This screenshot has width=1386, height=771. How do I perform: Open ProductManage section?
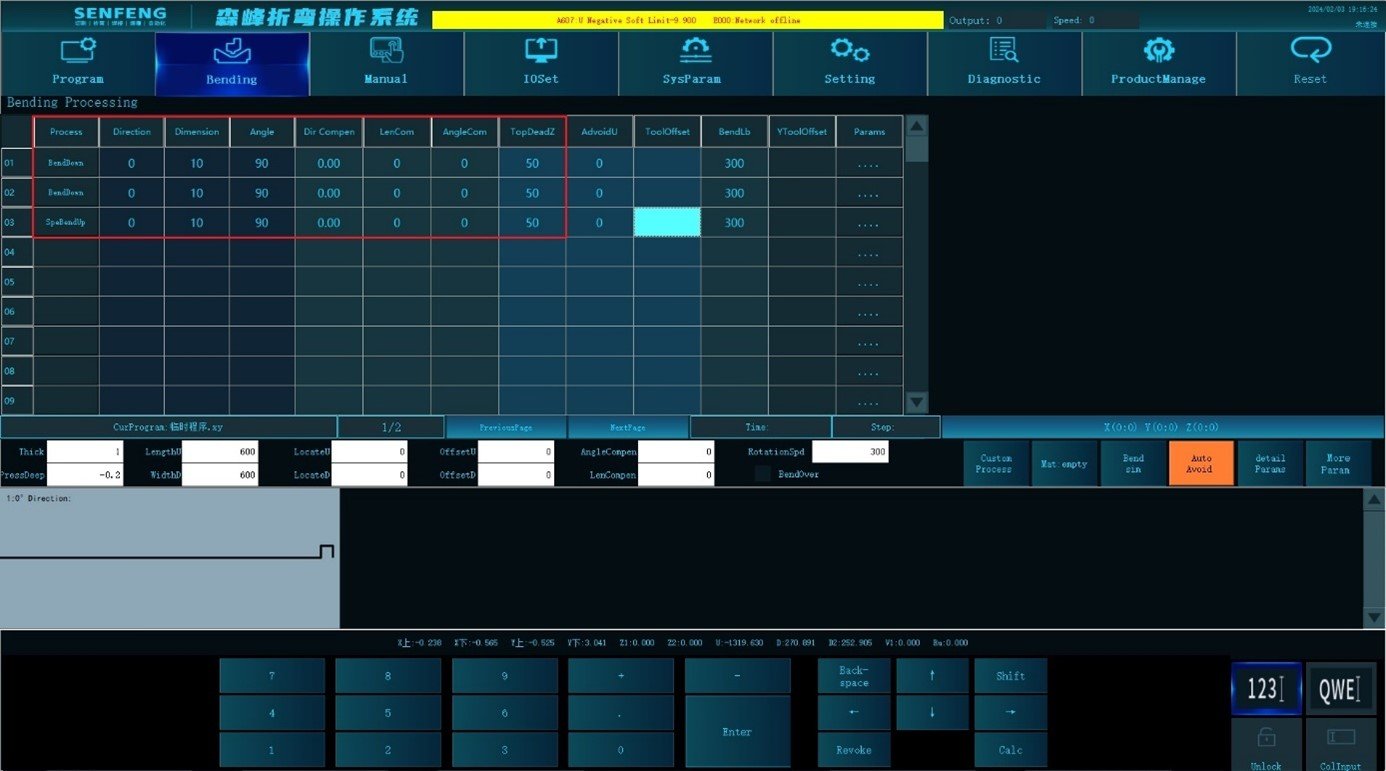1158,63
